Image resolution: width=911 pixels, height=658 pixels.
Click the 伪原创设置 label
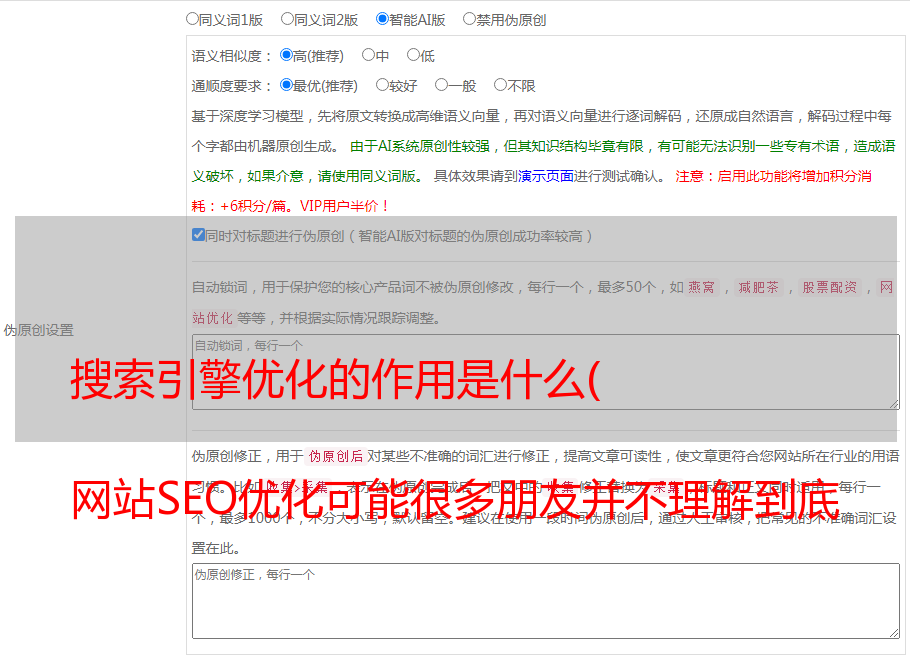[x=39, y=330]
